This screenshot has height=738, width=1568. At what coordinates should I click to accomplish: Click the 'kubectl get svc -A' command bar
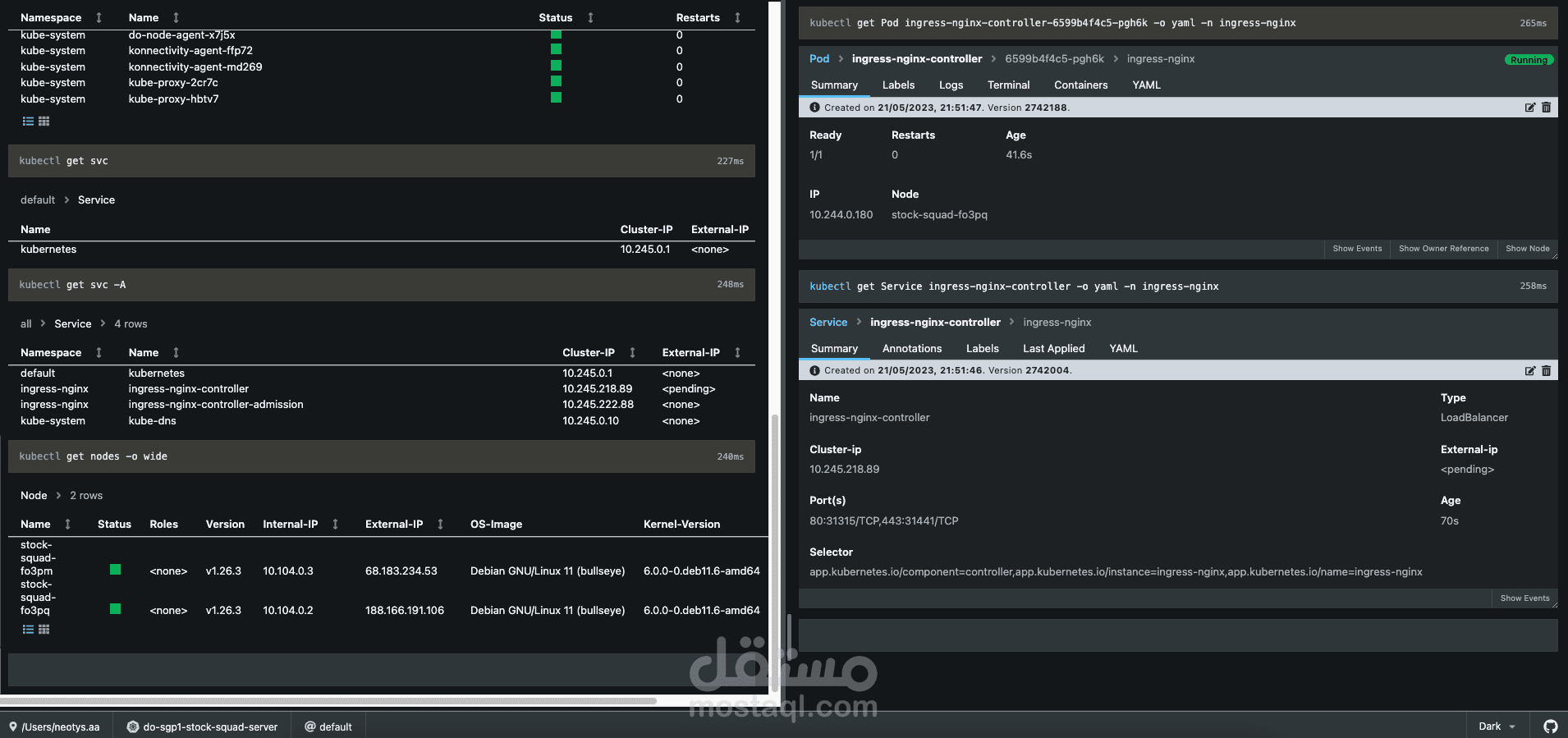tap(382, 285)
